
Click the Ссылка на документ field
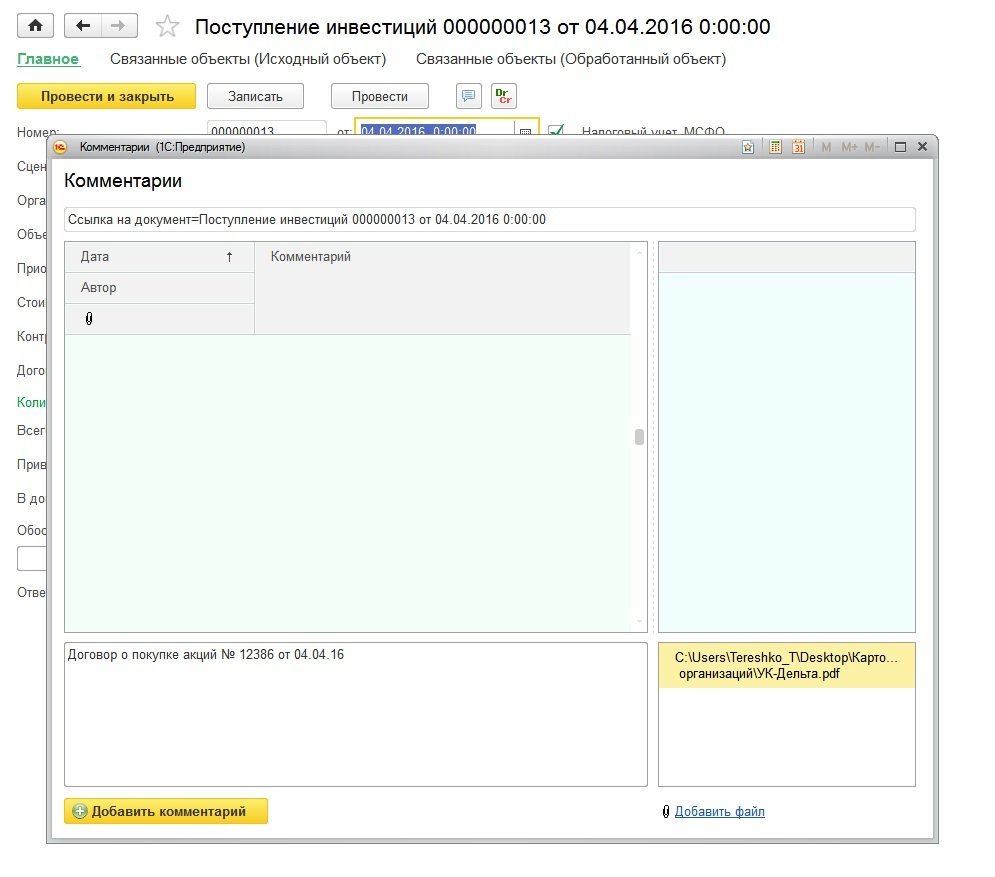(x=489, y=220)
